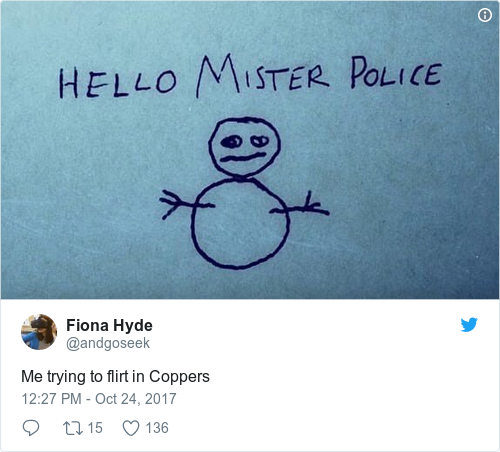Open the snowman drawing image
Image resolution: width=500 pixels, height=452 pixels.
point(250,150)
